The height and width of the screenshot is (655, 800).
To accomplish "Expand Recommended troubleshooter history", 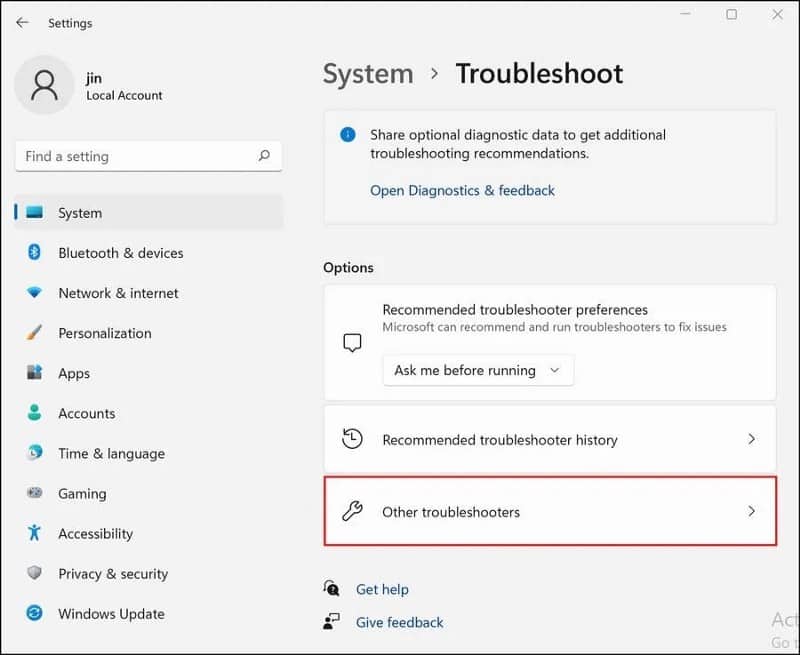I will coord(550,439).
